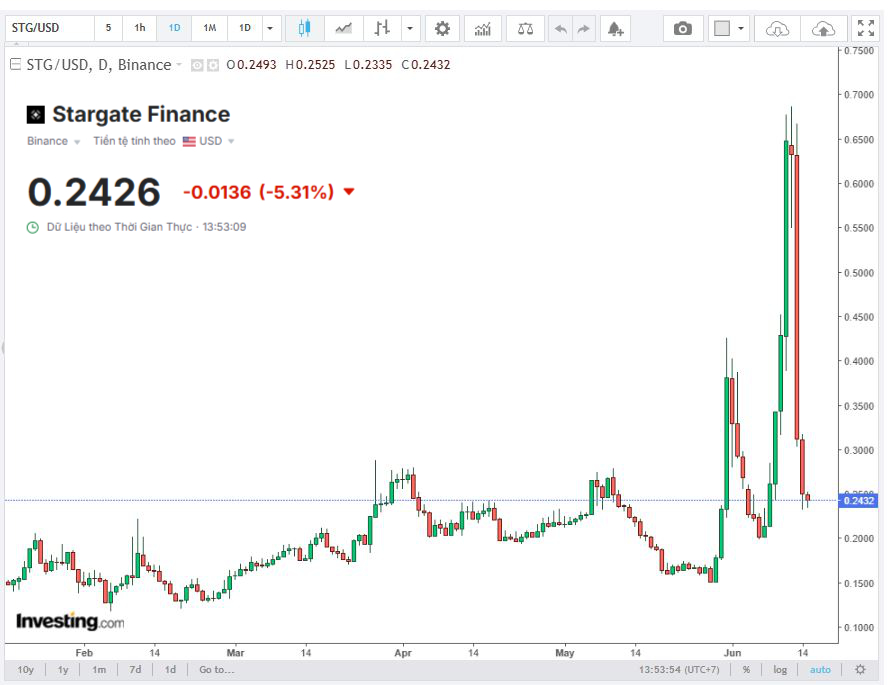Switch to line chart style

(343, 28)
